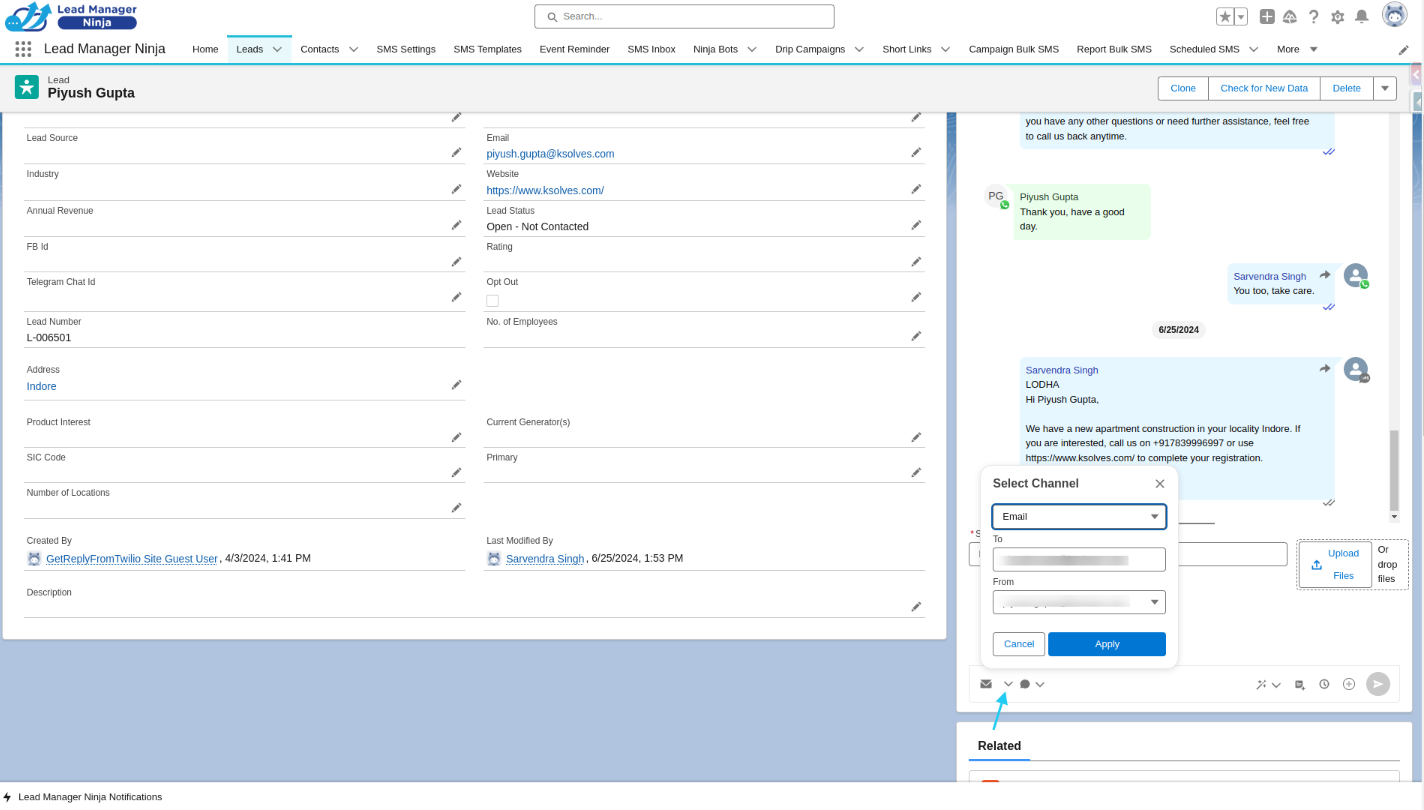This screenshot has height=810, width=1424.
Task: Click the favorites star icon
Action: (x=1225, y=17)
